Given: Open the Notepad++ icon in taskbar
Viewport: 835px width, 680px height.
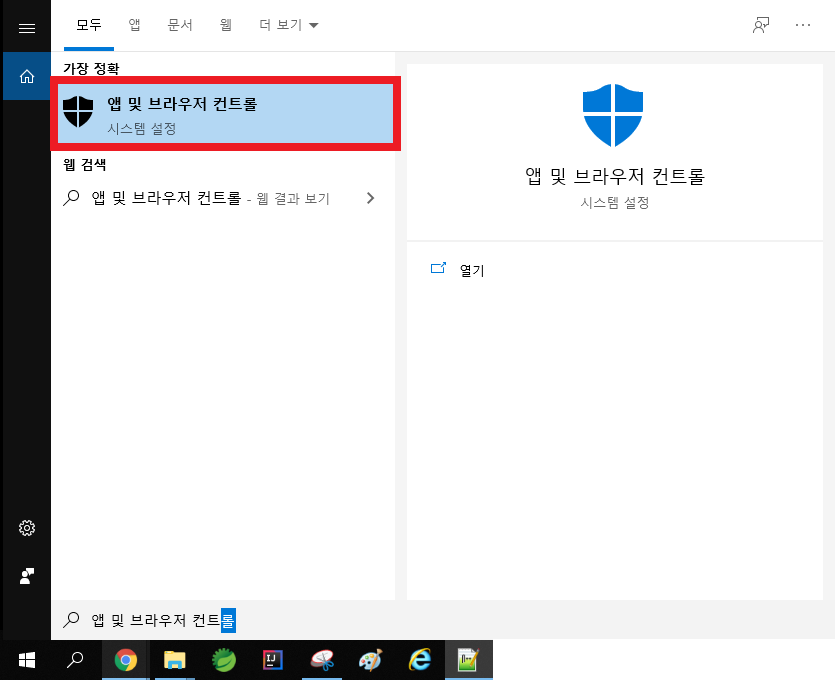Looking at the screenshot, I should pos(469,660).
